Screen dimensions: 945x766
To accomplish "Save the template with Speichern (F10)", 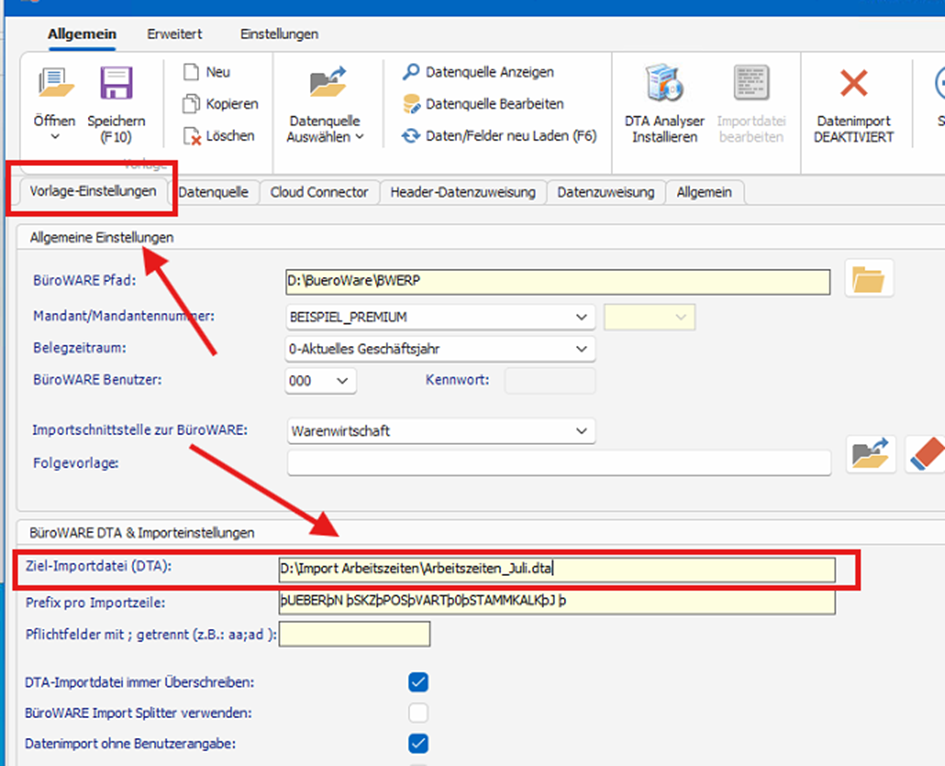I will point(116,83).
